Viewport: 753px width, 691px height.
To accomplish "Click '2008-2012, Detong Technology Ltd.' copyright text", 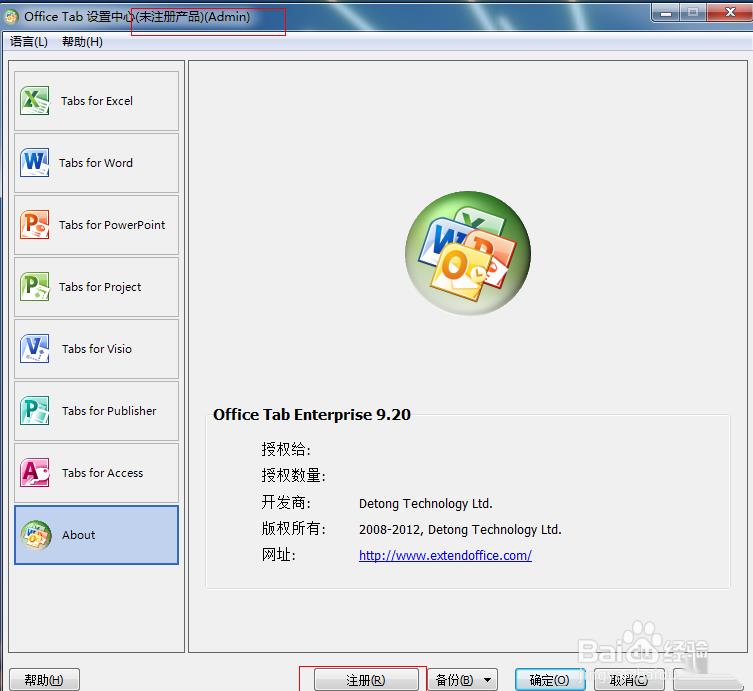I will 460,530.
